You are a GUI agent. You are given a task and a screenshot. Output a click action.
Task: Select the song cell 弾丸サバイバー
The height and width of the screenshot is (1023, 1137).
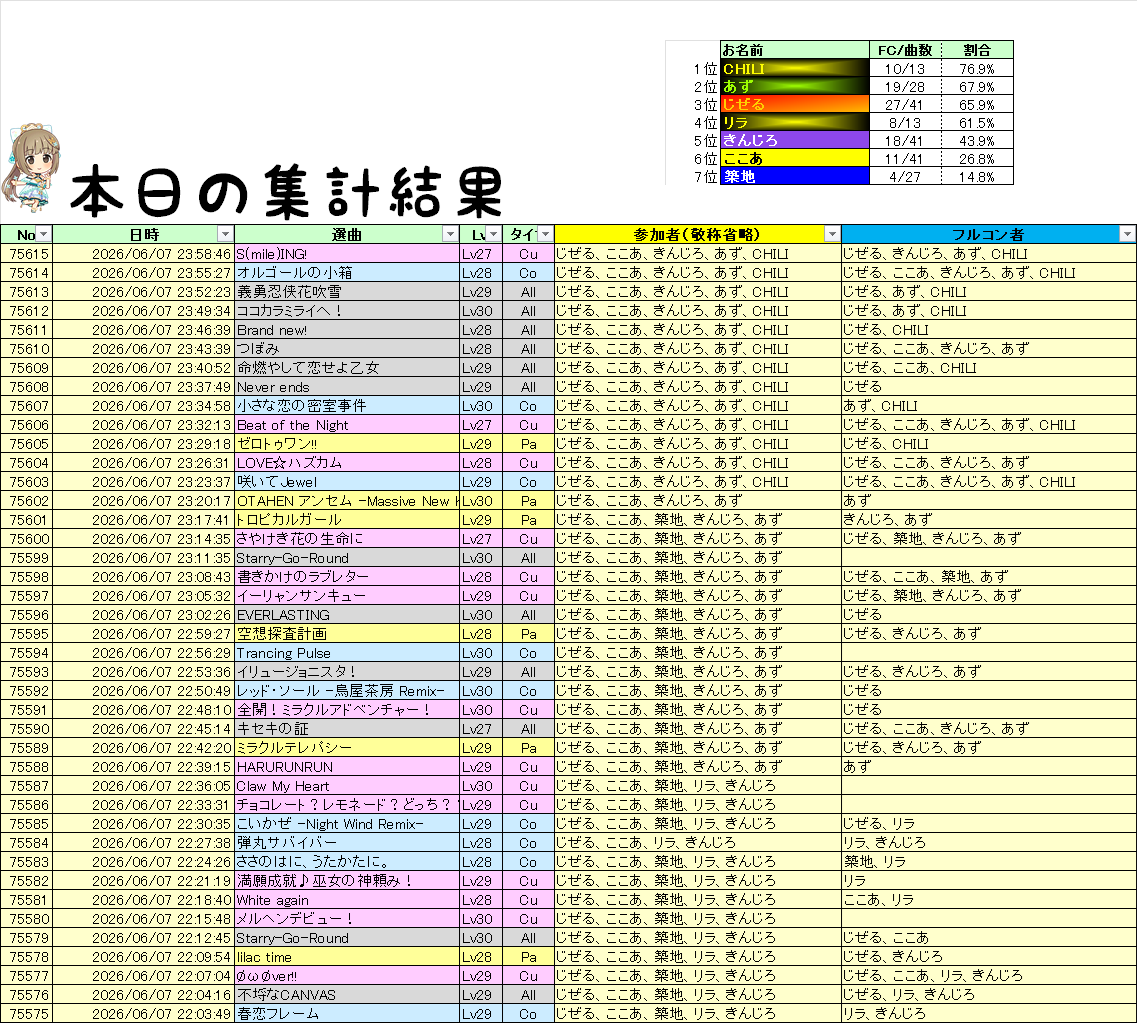[347, 842]
